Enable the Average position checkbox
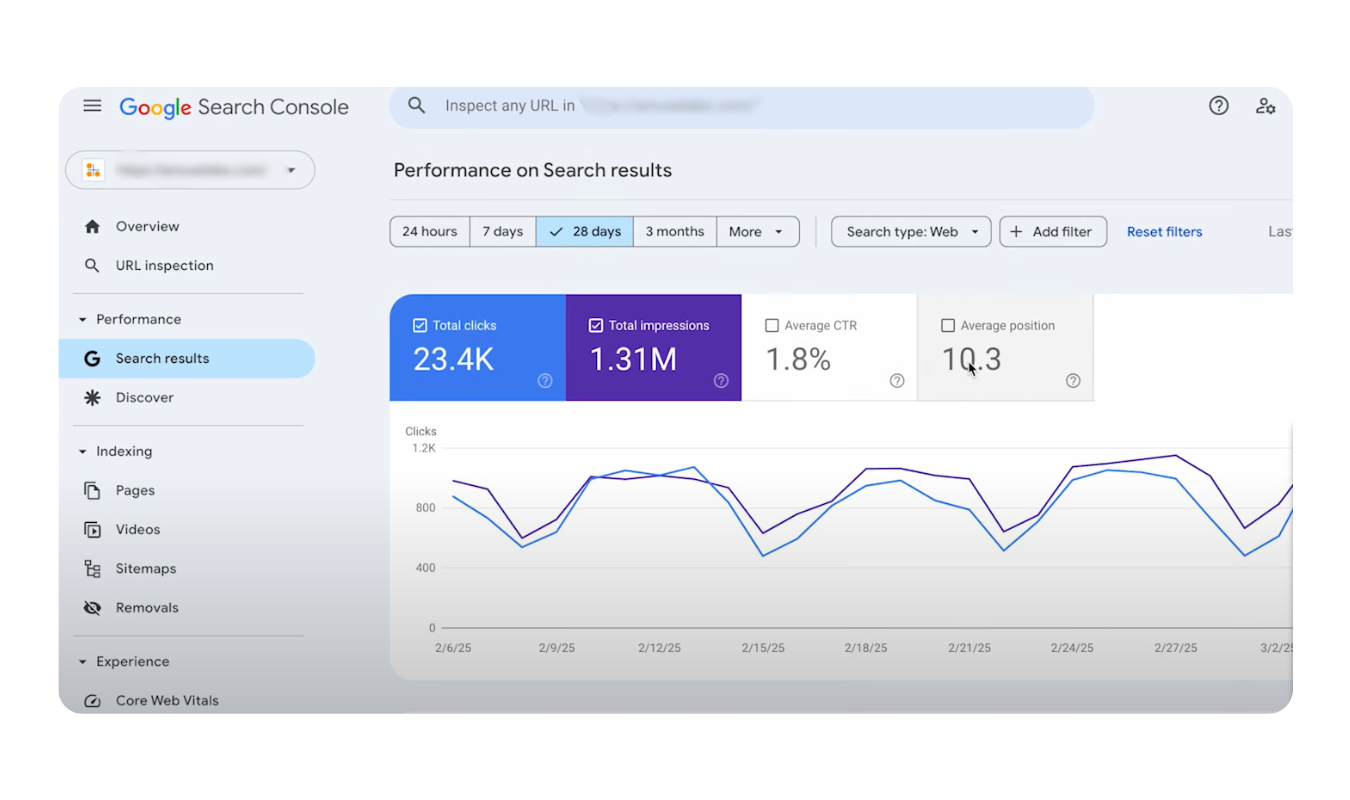The image size is (1350, 800). 948,325
